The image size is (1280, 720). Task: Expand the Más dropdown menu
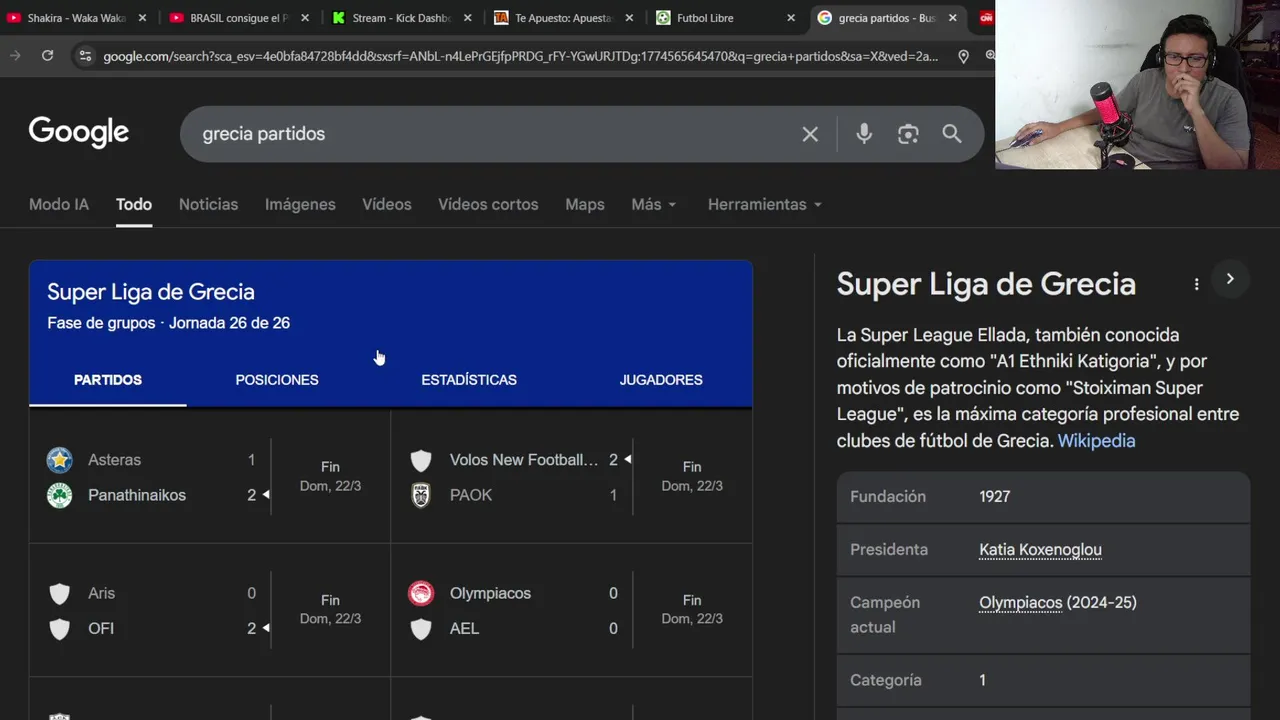click(x=654, y=204)
